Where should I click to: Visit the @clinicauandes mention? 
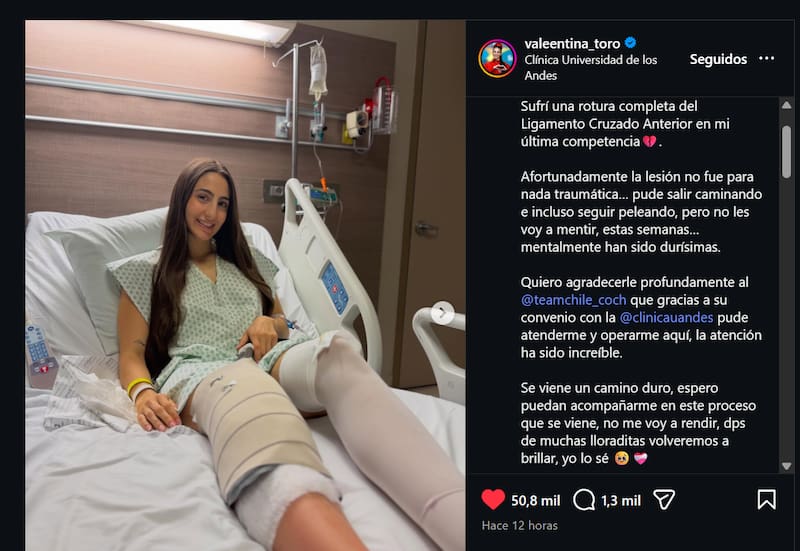click(666, 318)
